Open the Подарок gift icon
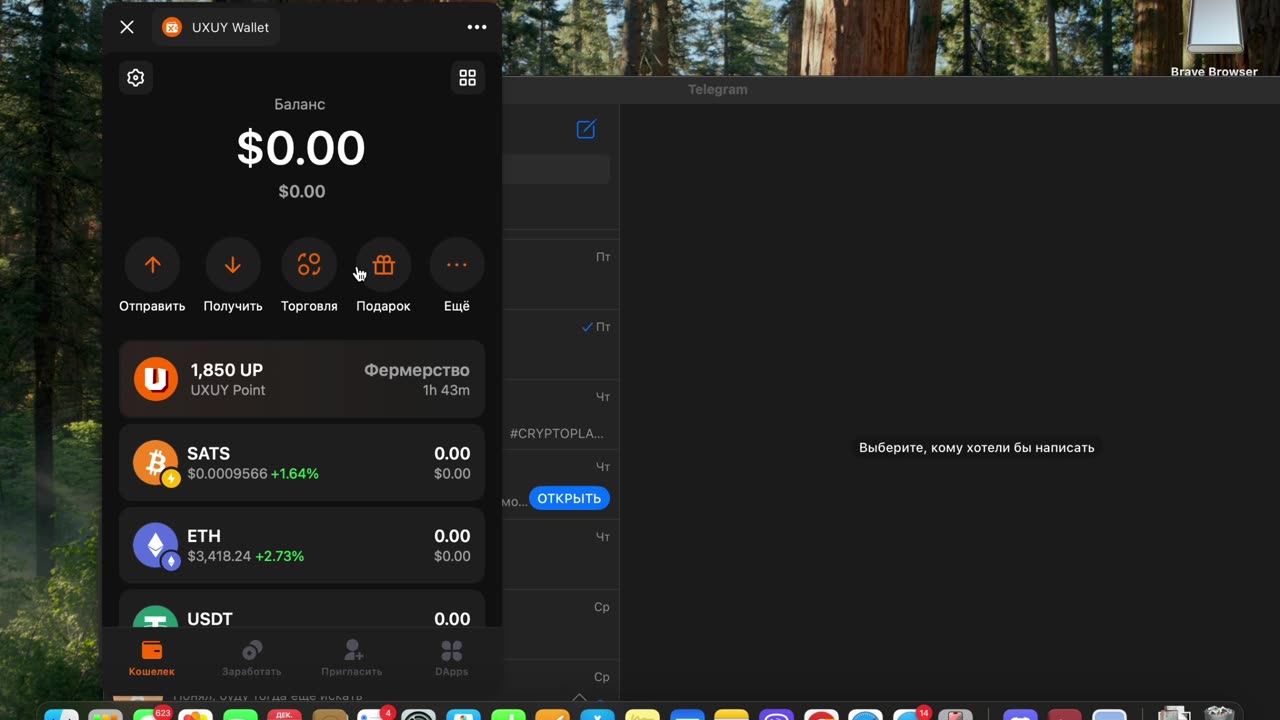 (384, 265)
